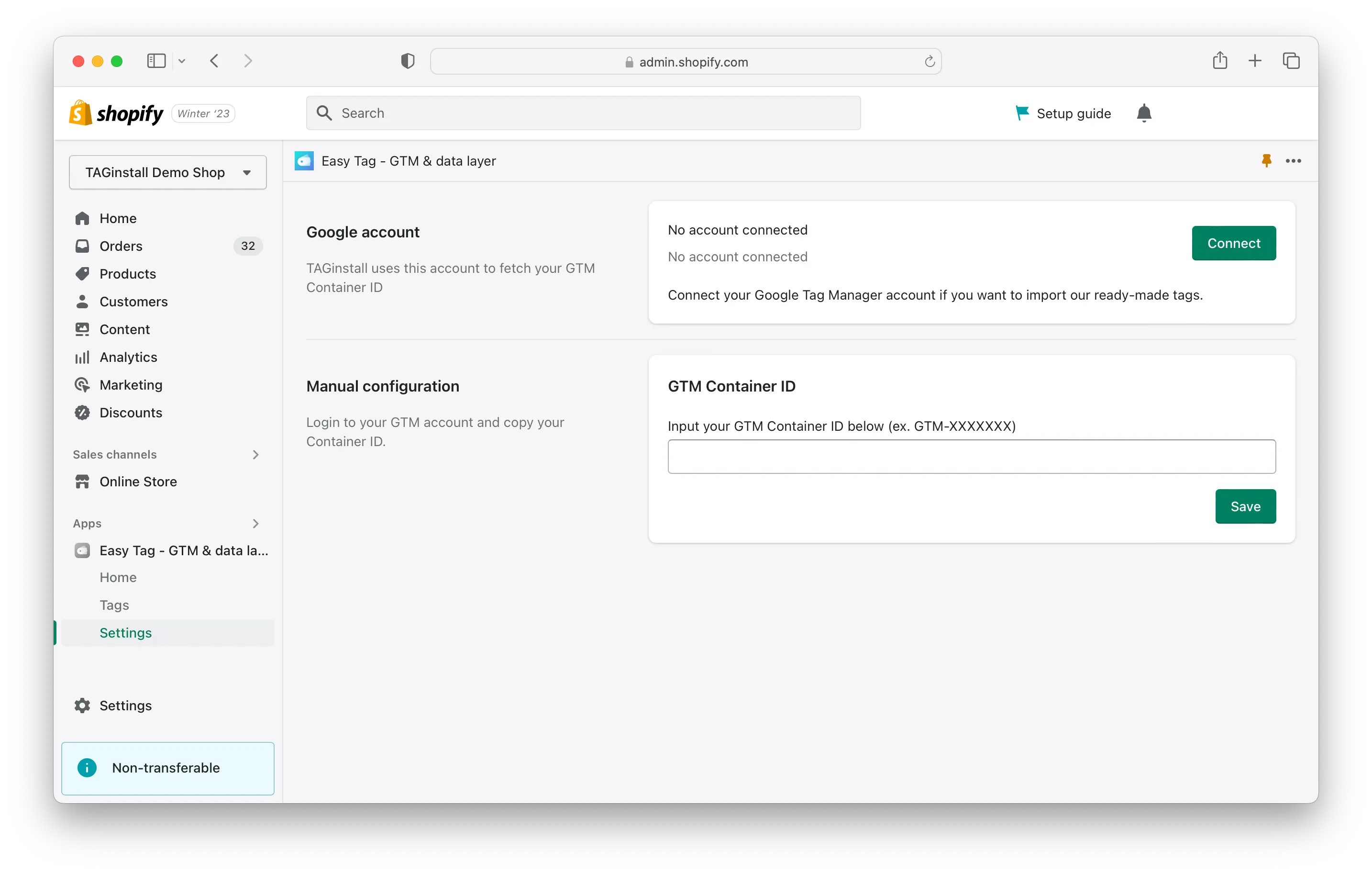1372x874 pixels.
Task: Click the Setup guide flag icon
Action: 1022,113
